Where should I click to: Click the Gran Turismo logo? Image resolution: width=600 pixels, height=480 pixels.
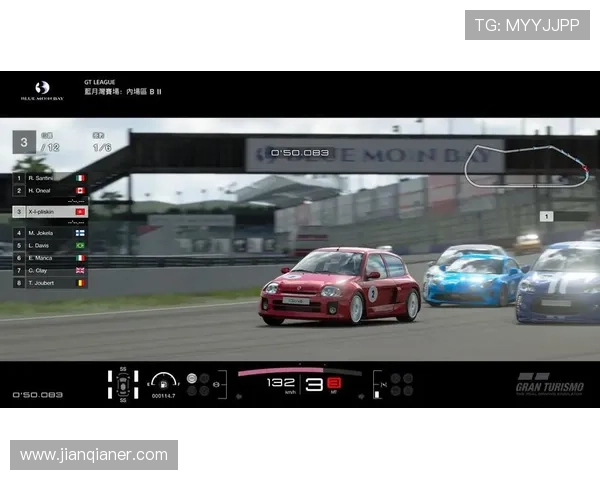coord(546,383)
